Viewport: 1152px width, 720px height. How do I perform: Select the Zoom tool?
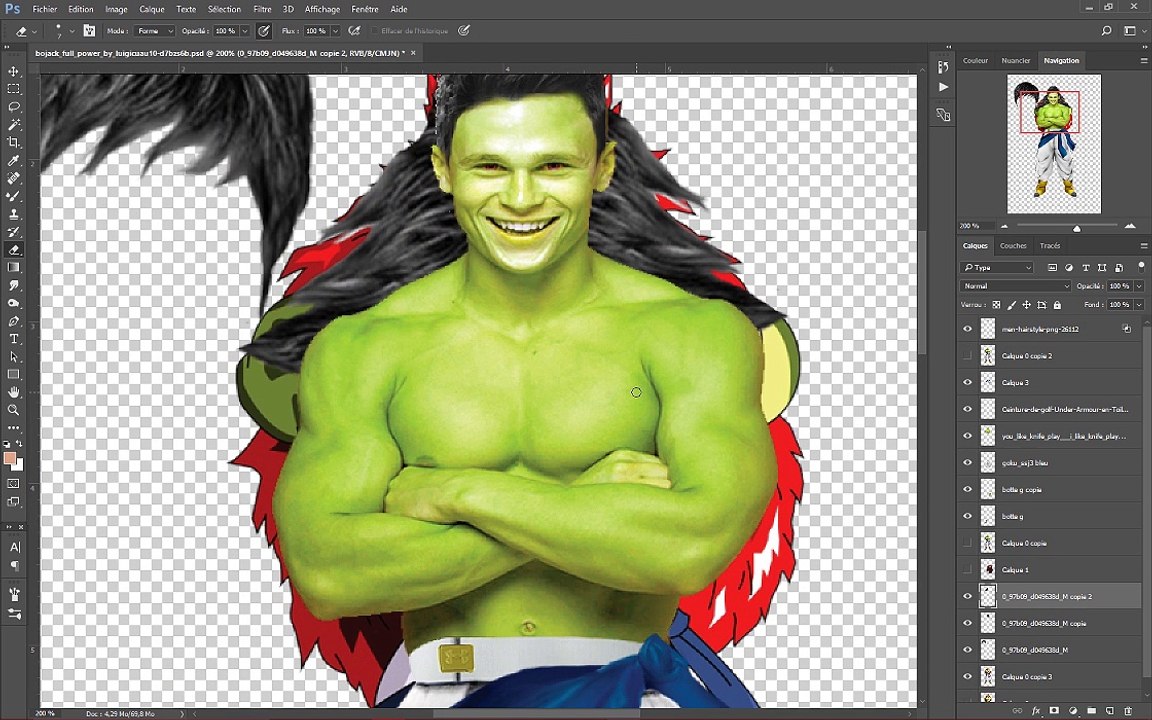pyautogui.click(x=13, y=410)
